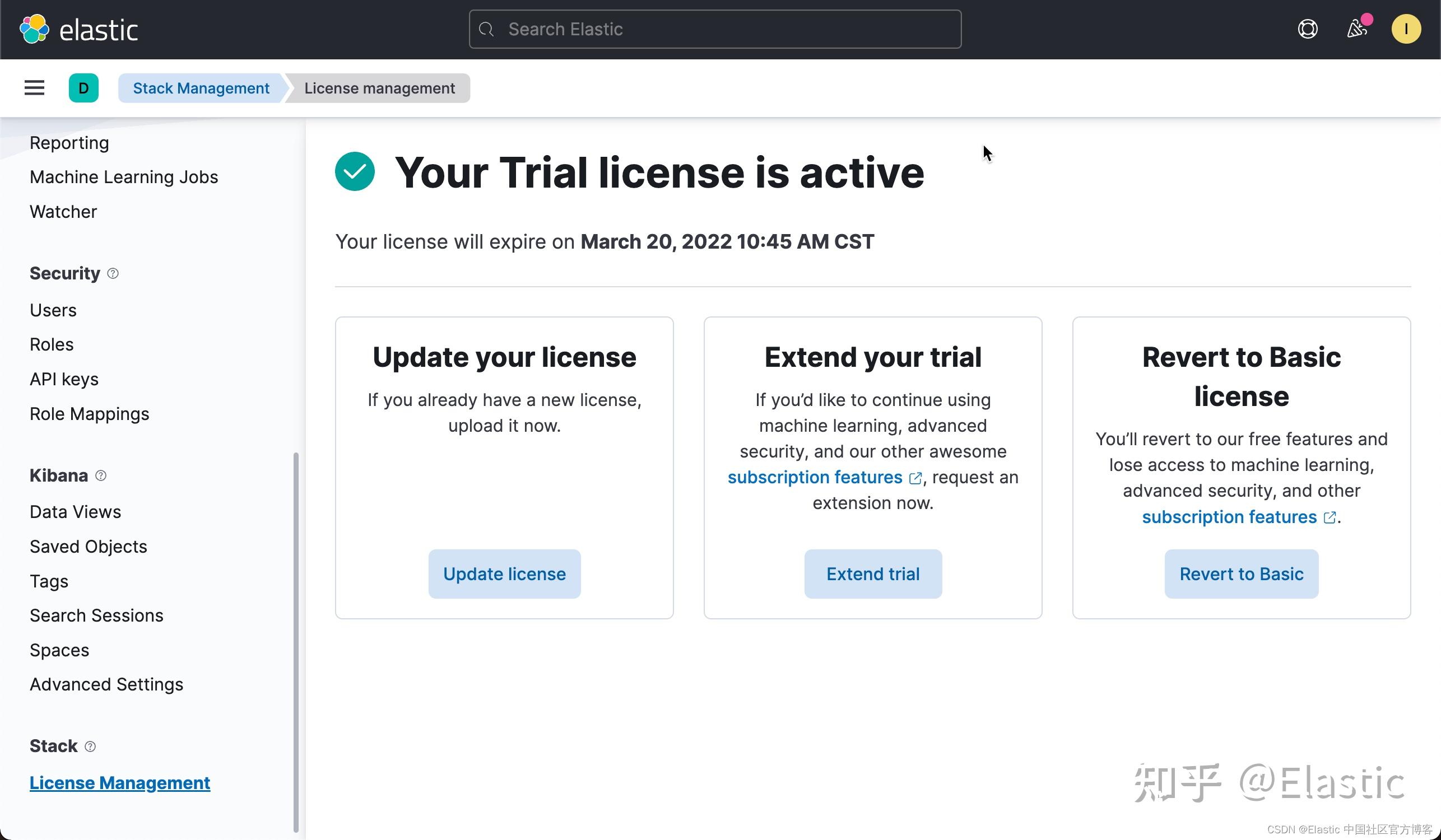Click the Update license button
Viewport: 1441px width, 840px height.
tap(504, 573)
